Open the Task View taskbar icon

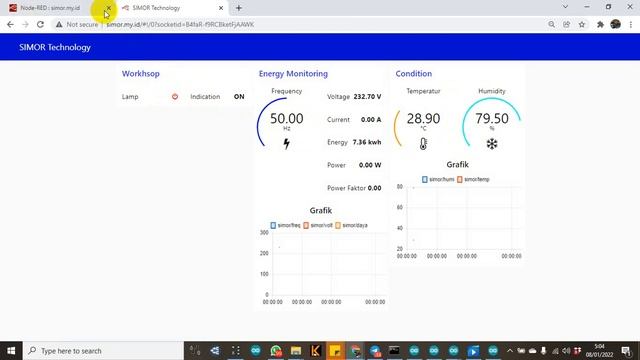236,351
